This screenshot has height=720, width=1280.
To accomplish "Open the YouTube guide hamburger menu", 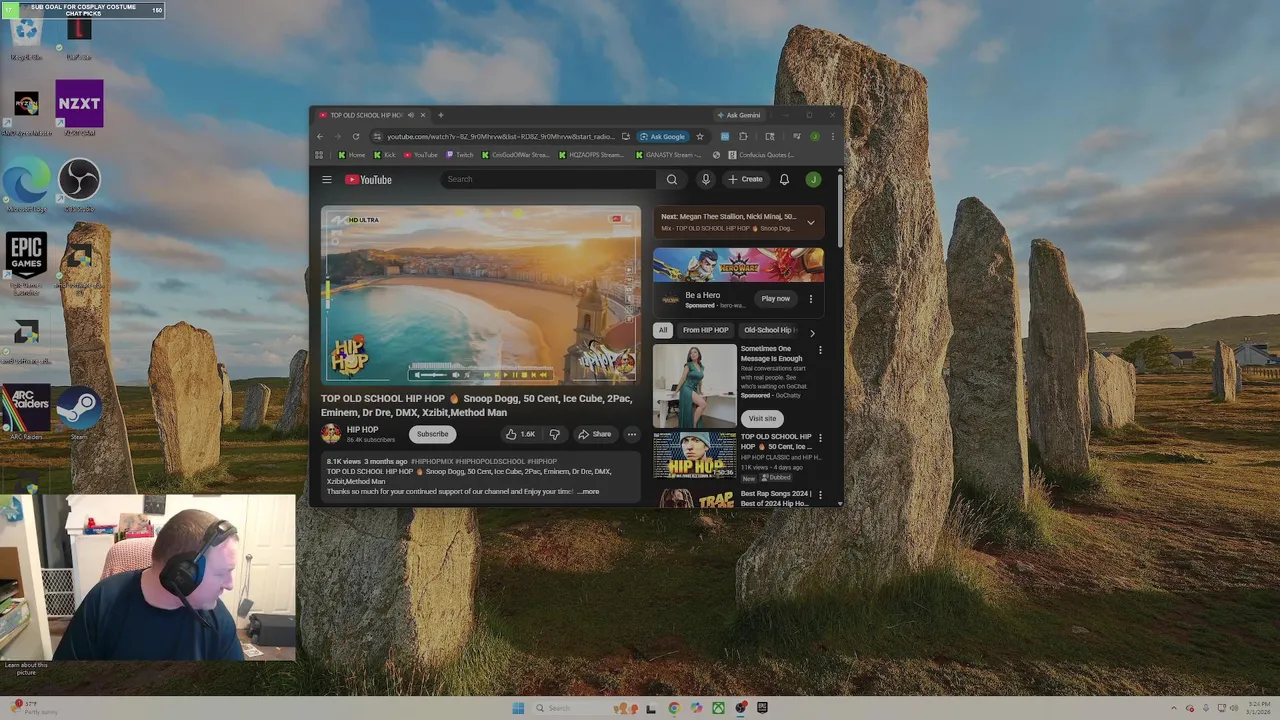I will pyautogui.click(x=326, y=180).
